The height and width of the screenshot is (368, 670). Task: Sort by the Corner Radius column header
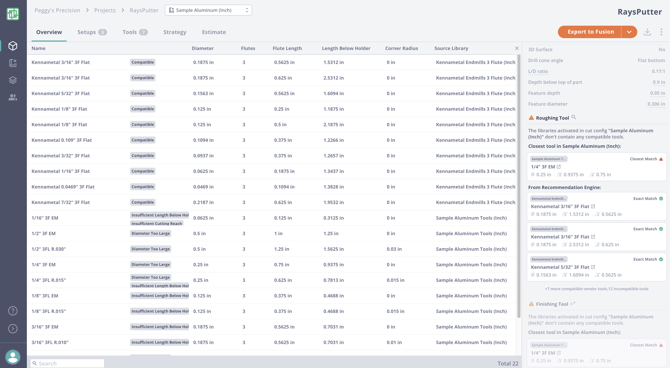(401, 48)
